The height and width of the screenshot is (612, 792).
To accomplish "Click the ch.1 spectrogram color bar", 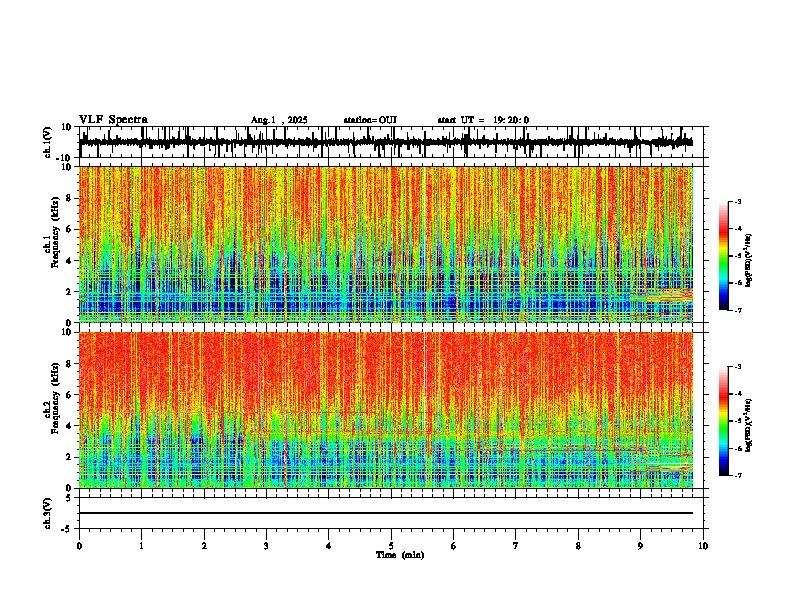I will click(x=724, y=255).
